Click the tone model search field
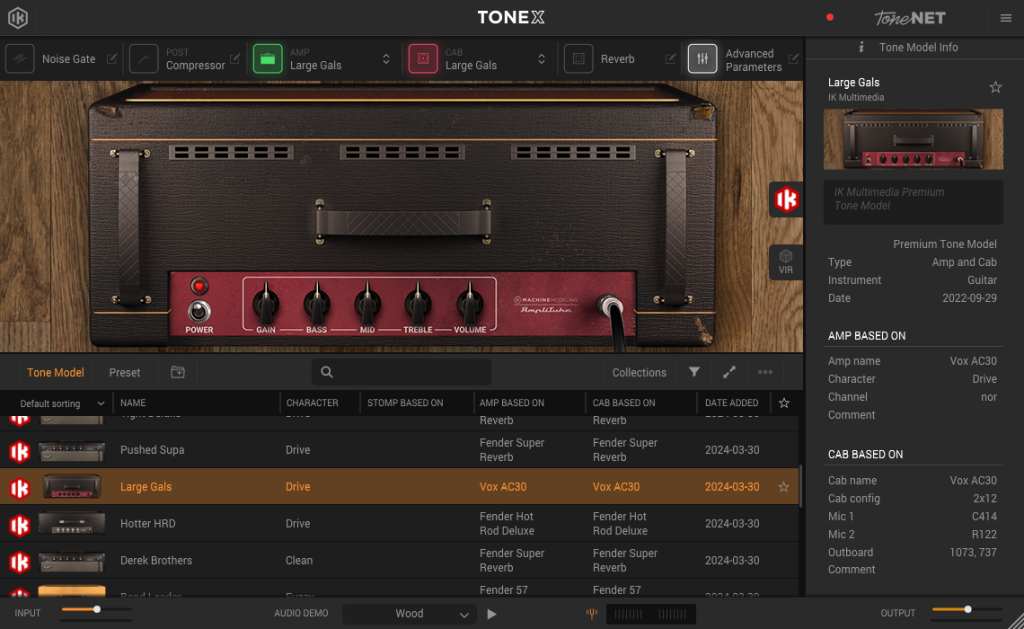Image resolution: width=1024 pixels, height=629 pixels. (402, 372)
